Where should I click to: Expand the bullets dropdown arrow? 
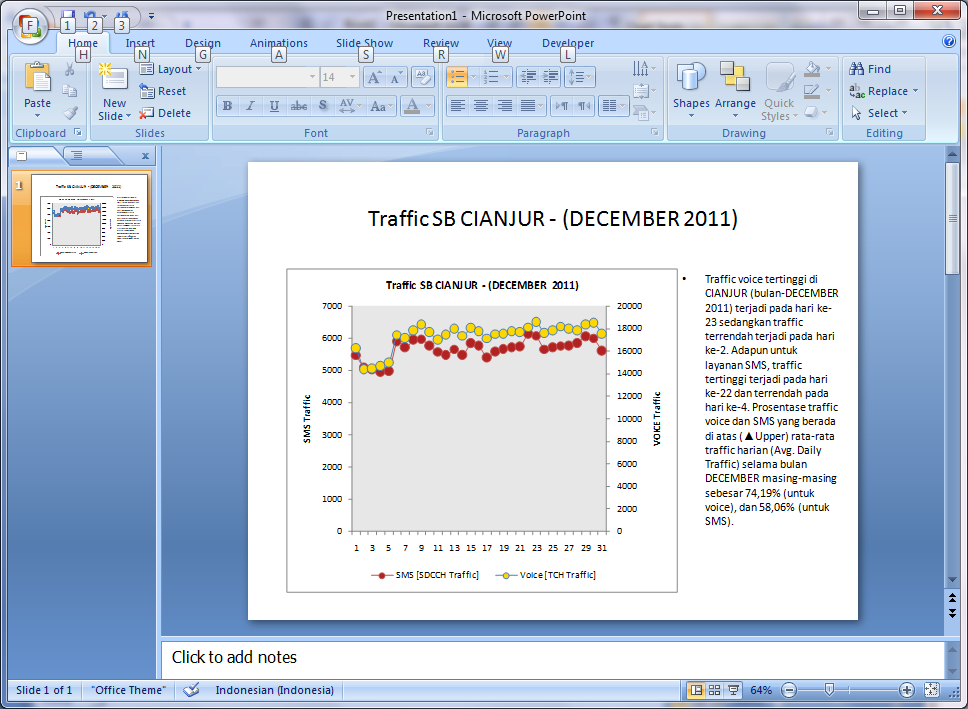pyautogui.click(x=474, y=77)
